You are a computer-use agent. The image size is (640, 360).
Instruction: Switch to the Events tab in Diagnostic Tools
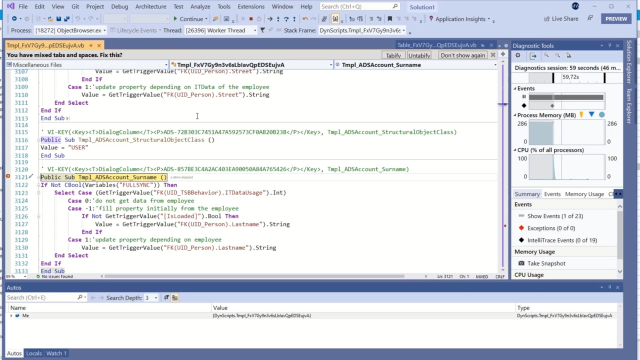point(552,194)
